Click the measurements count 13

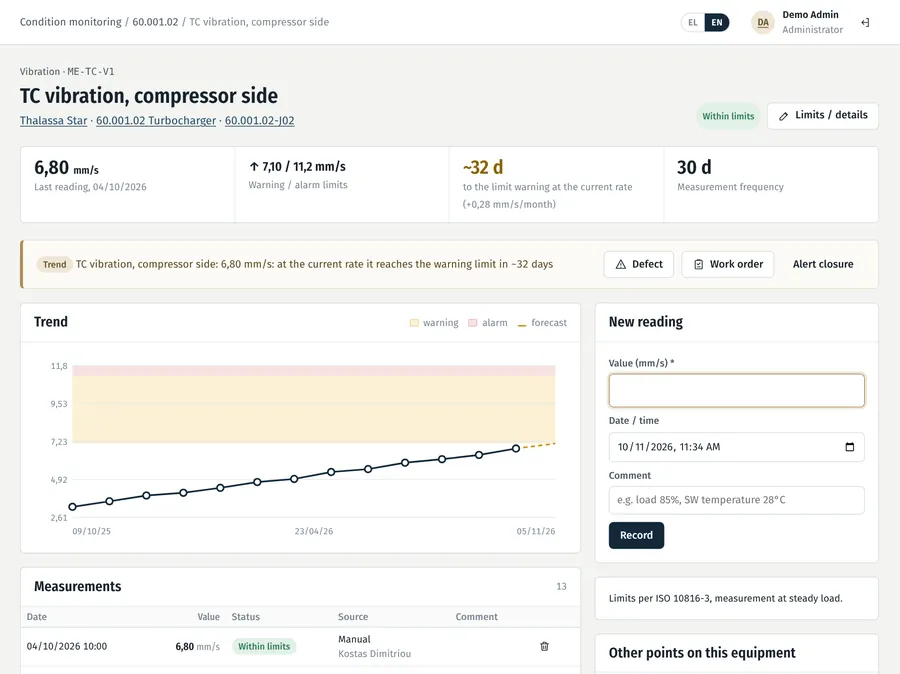coord(561,586)
